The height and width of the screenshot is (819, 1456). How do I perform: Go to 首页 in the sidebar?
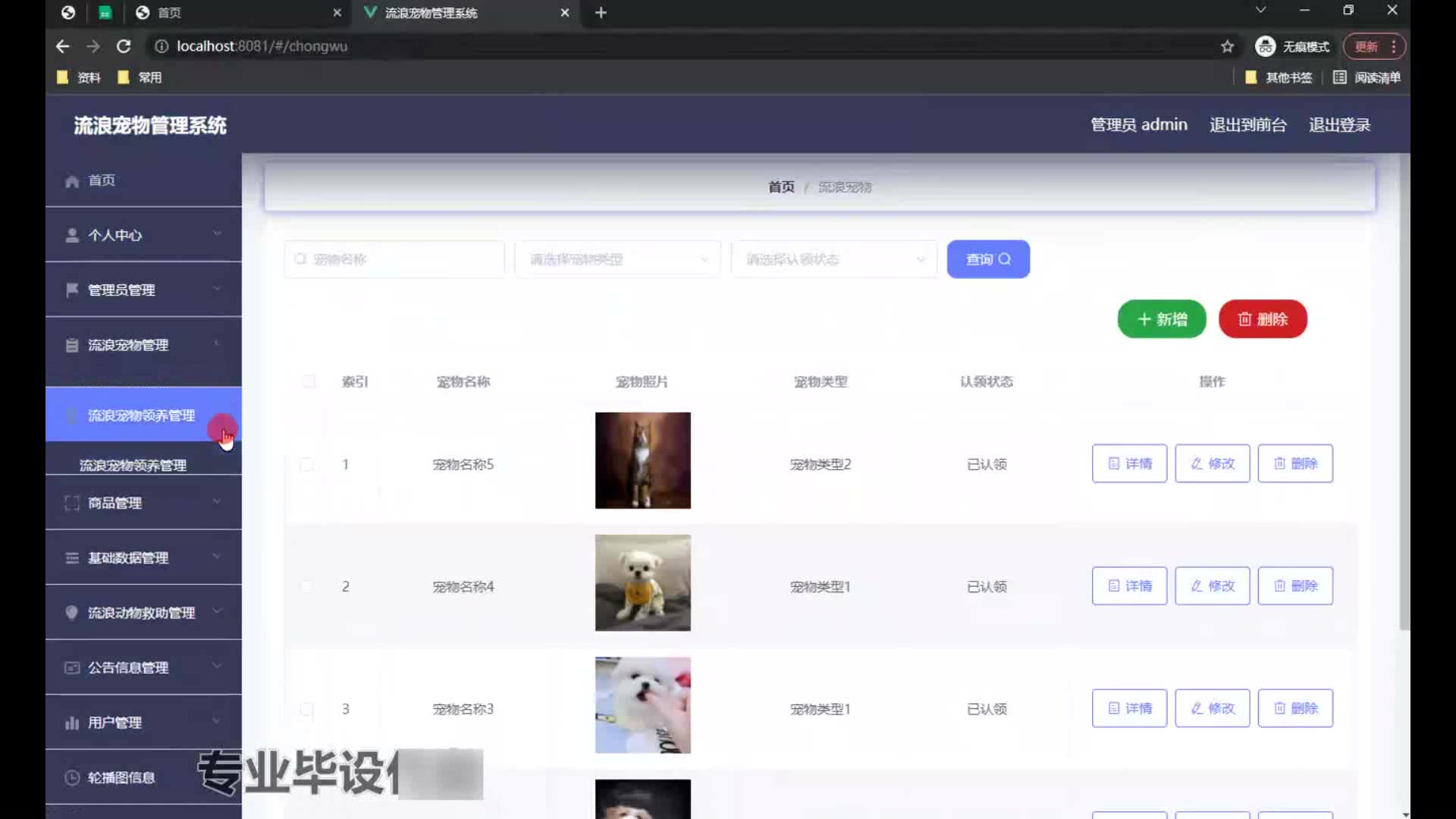(x=143, y=180)
